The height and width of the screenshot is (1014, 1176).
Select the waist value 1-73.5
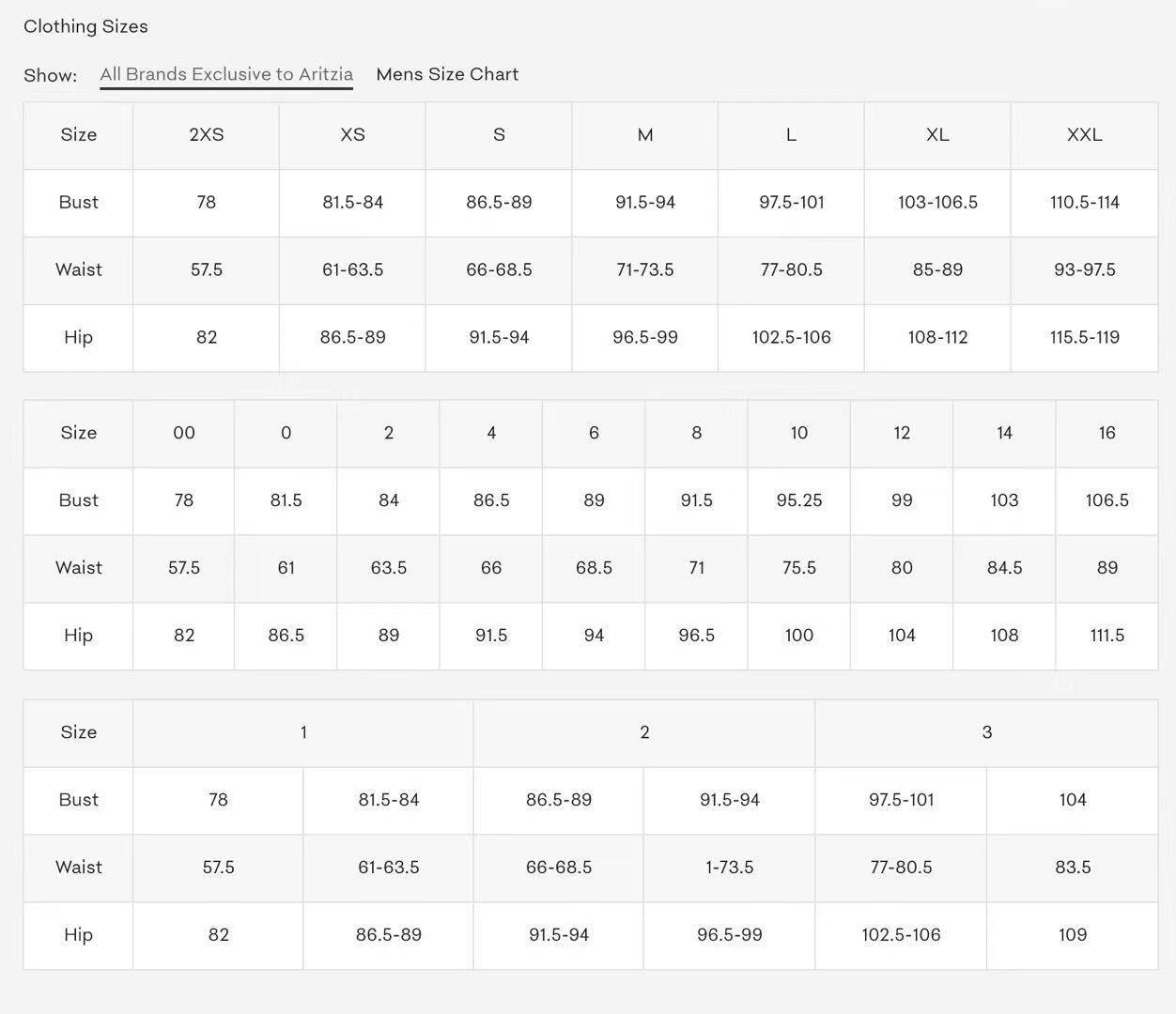coord(730,868)
